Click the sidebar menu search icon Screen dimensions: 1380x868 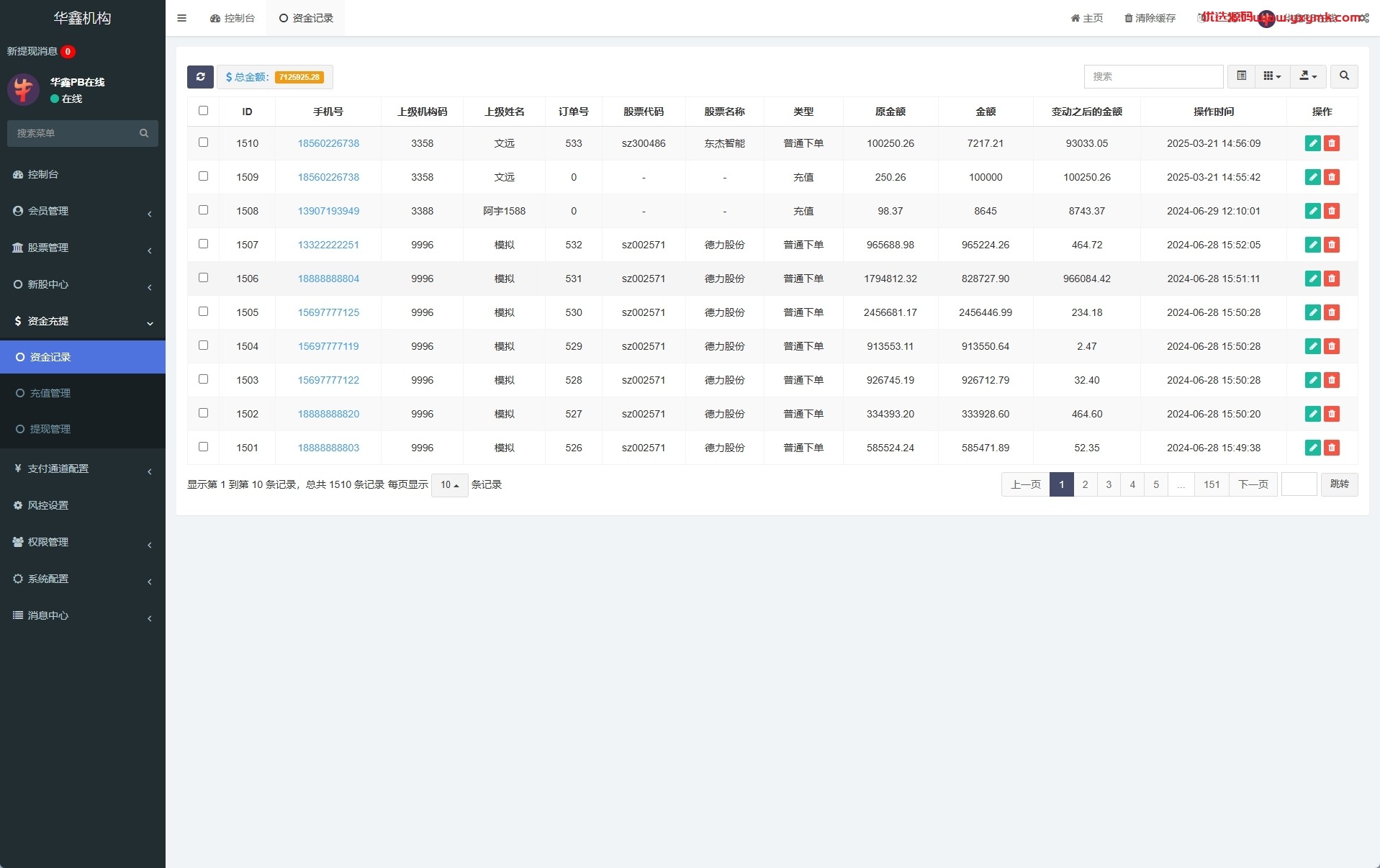pyautogui.click(x=144, y=133)
